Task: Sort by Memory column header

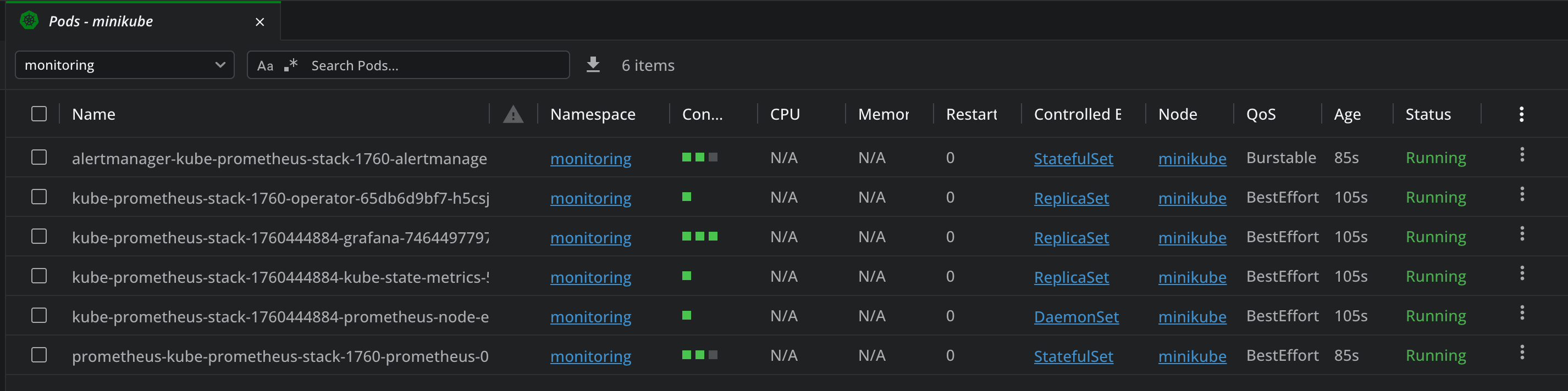Action: pyautogui.click(x=883, y=114)
